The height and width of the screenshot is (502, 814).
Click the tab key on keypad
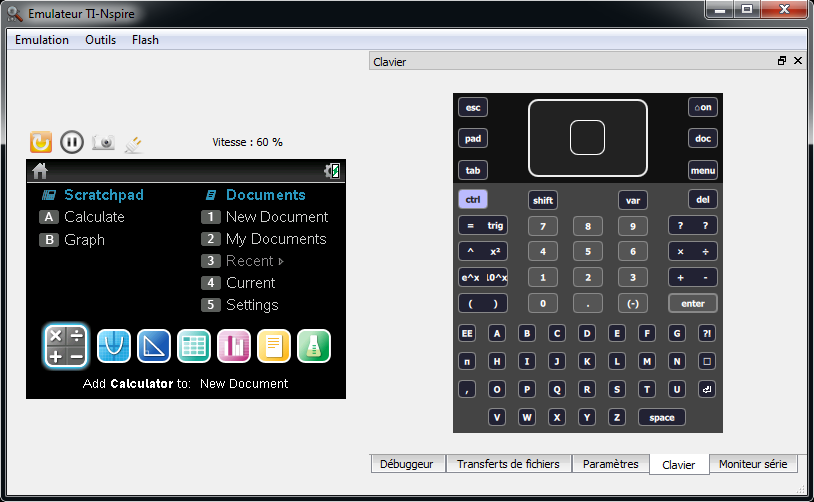(x=473, y=170)
